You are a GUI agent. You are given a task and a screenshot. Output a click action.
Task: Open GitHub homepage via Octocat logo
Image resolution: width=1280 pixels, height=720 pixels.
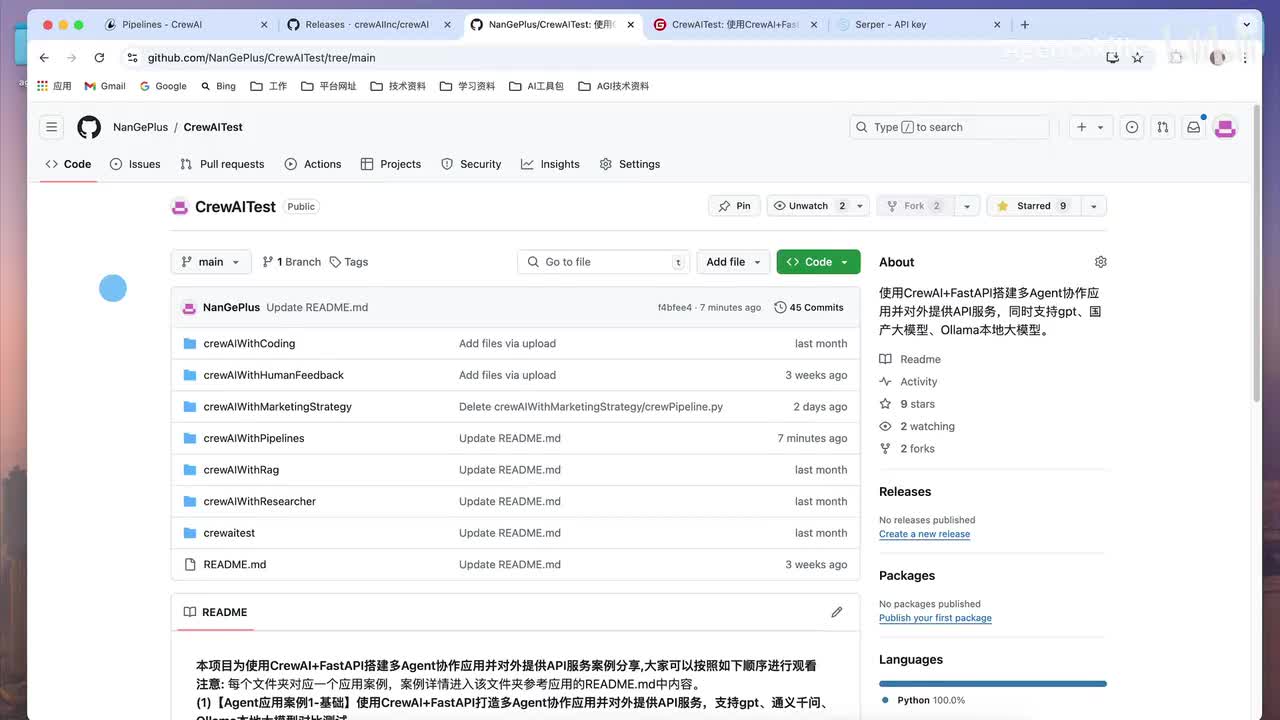click(x=89, y=127)
